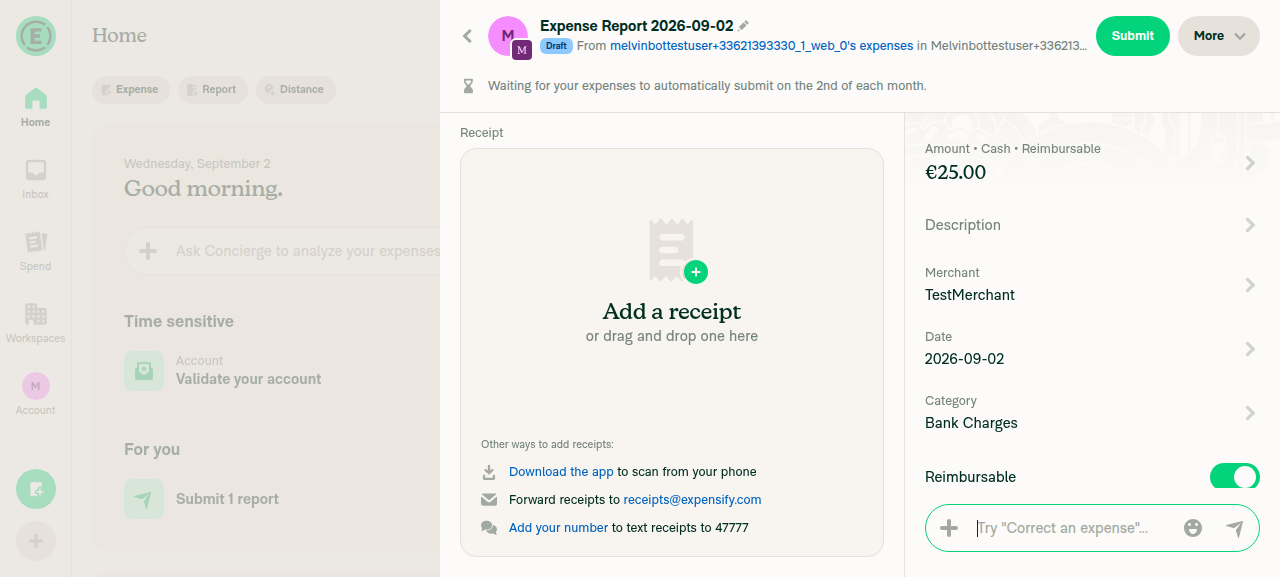1280x577 pixels.
Task: Click the send message arrow icon
Action: point(1235,528)
